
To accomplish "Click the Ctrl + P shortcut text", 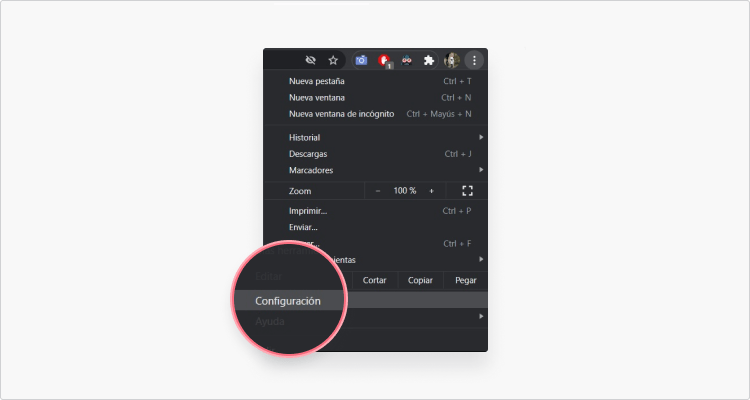I will (457, 211).
